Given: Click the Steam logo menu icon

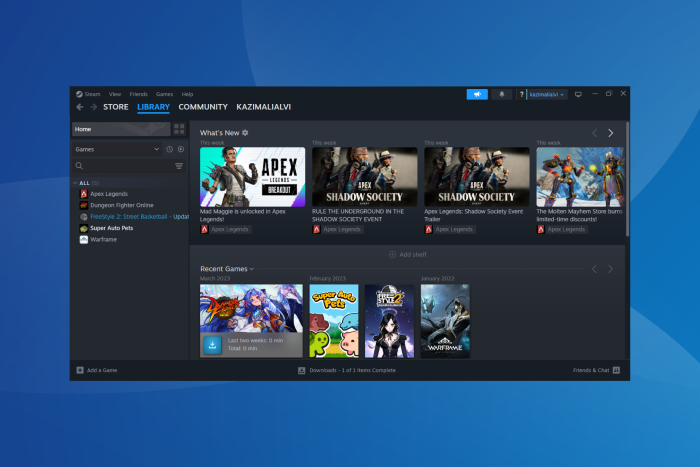Looking at the screenshot, I should [x=79, y=94].
